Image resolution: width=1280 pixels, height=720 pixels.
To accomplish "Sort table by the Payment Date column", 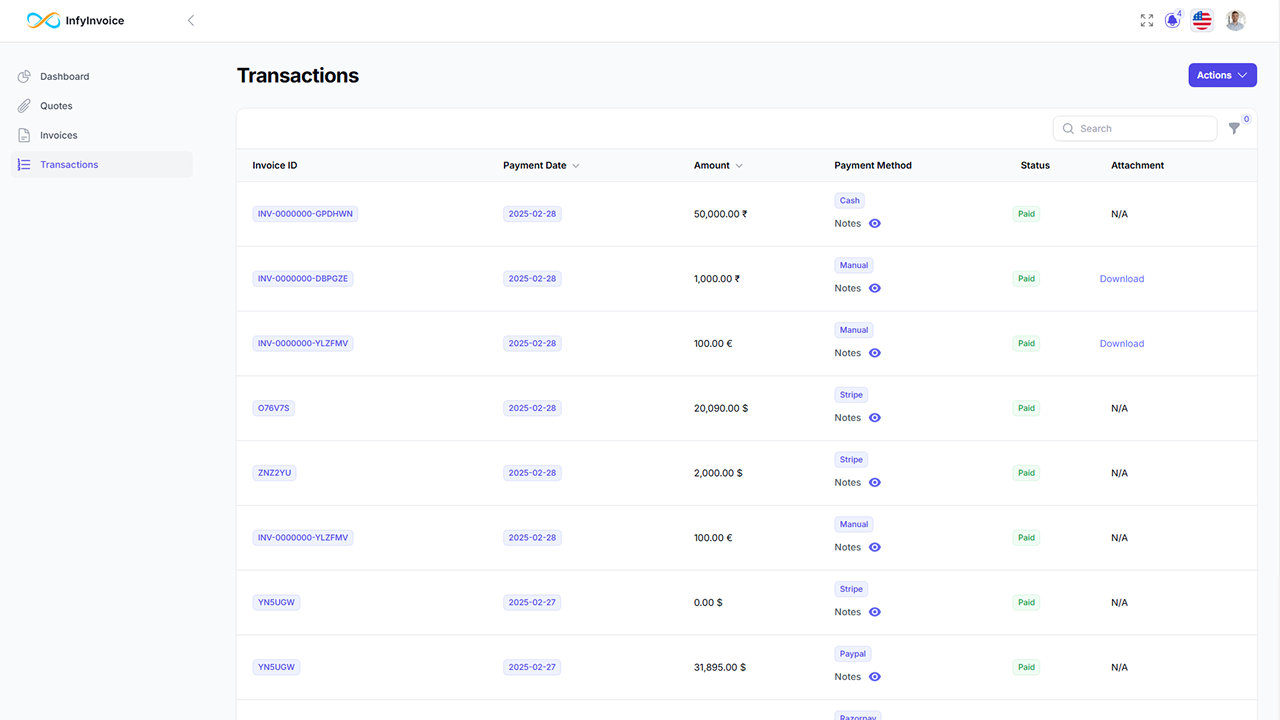I will pyautogui.click(x=535, y=165).
